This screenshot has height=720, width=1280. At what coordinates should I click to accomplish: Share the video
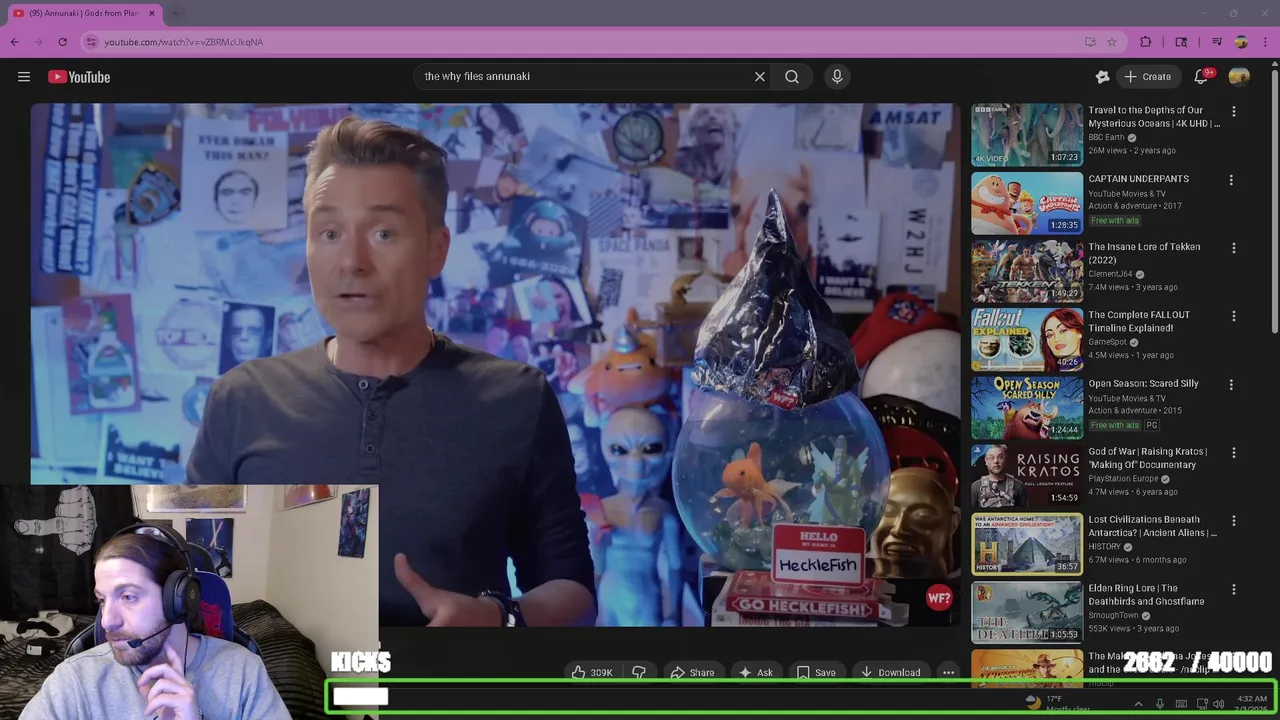tap(692, 673)
